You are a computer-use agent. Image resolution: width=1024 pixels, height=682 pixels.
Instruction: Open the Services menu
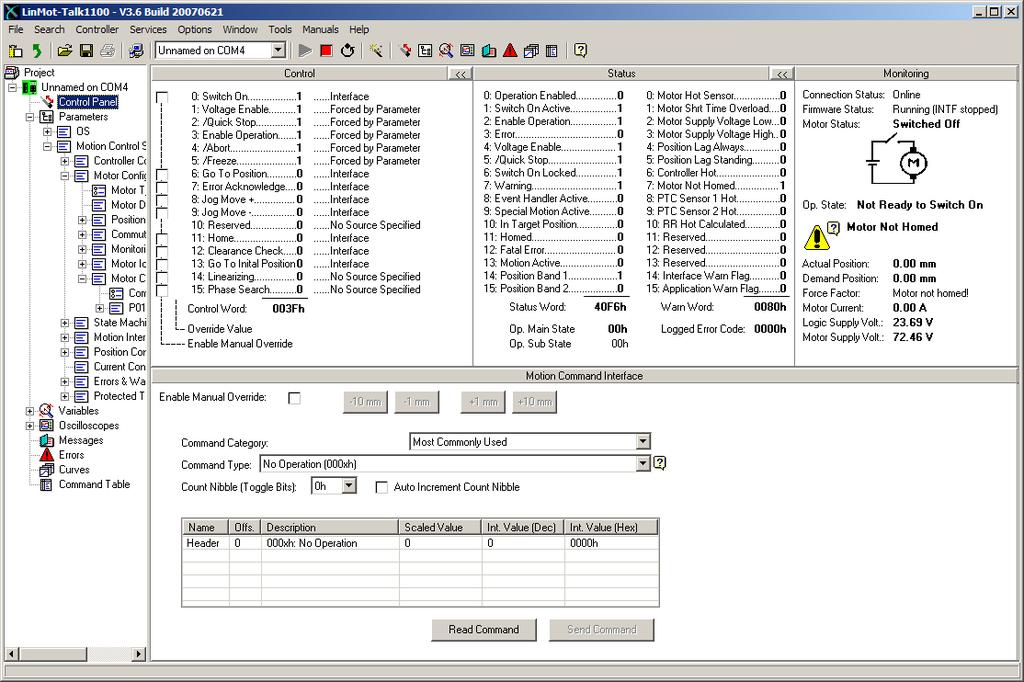pos(148,29)
